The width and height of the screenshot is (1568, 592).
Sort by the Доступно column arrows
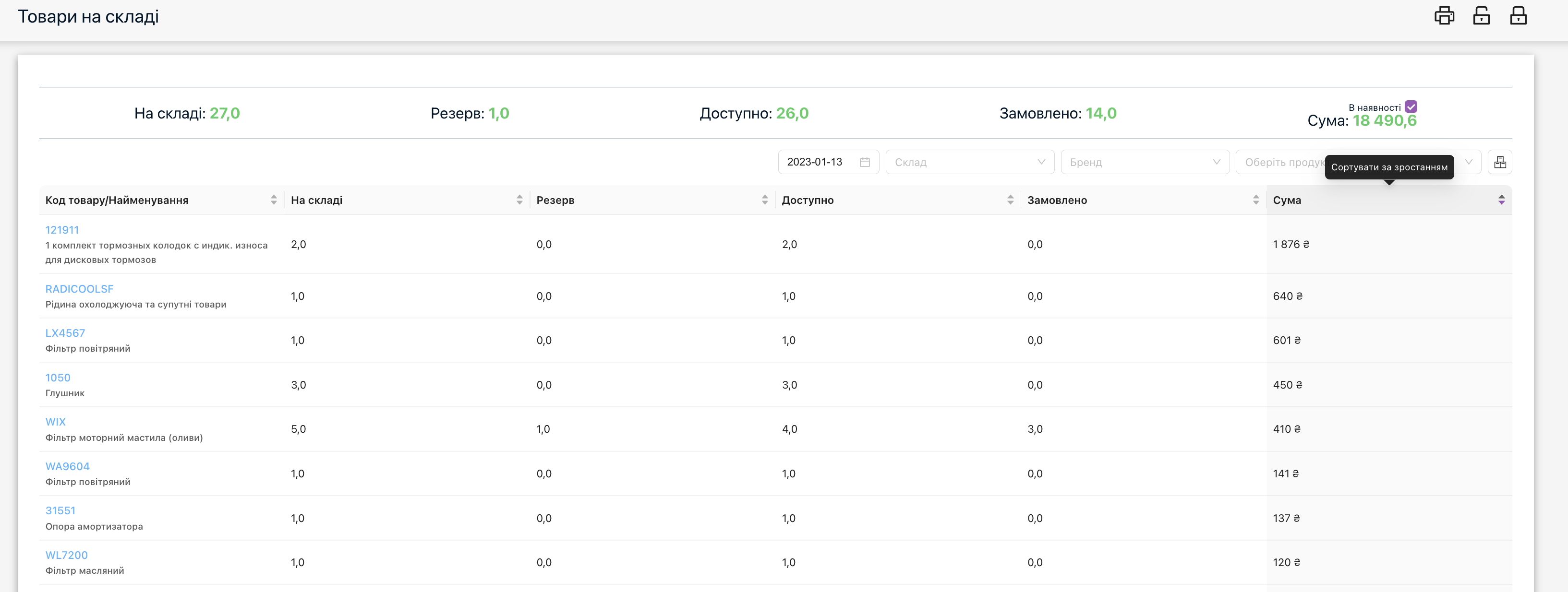1011,200
